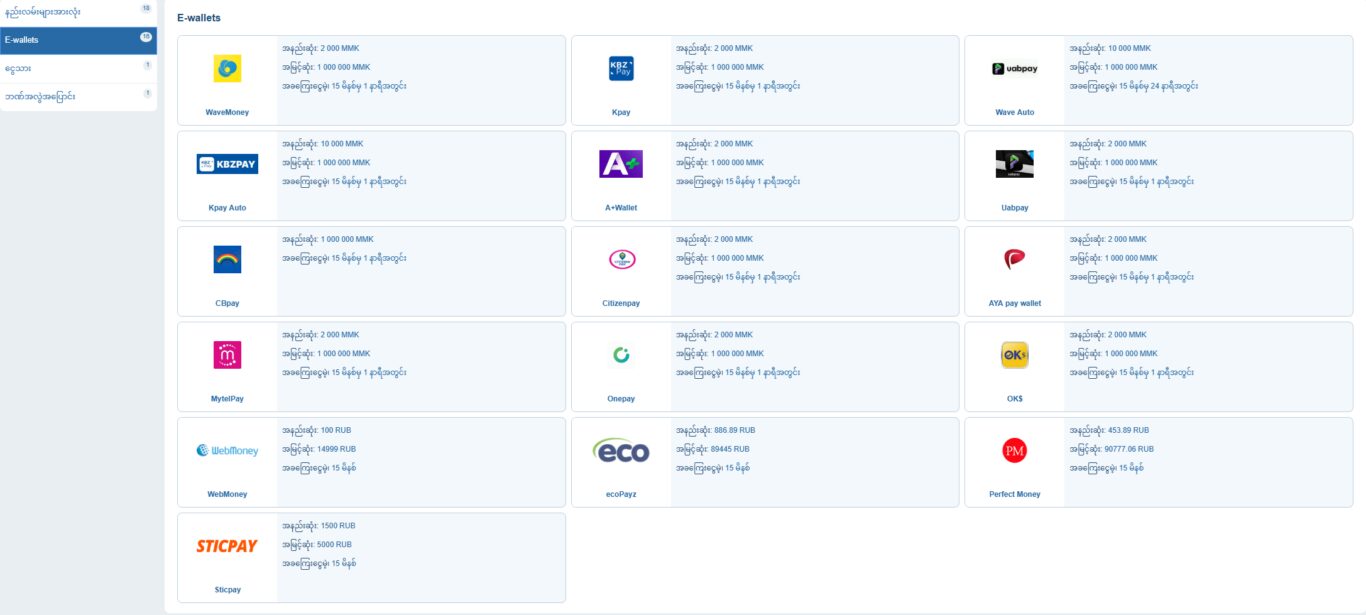Choose the pink MytelPay logo icon
The width and height of the screenshot is (1366, 615).
pos(227,354)
